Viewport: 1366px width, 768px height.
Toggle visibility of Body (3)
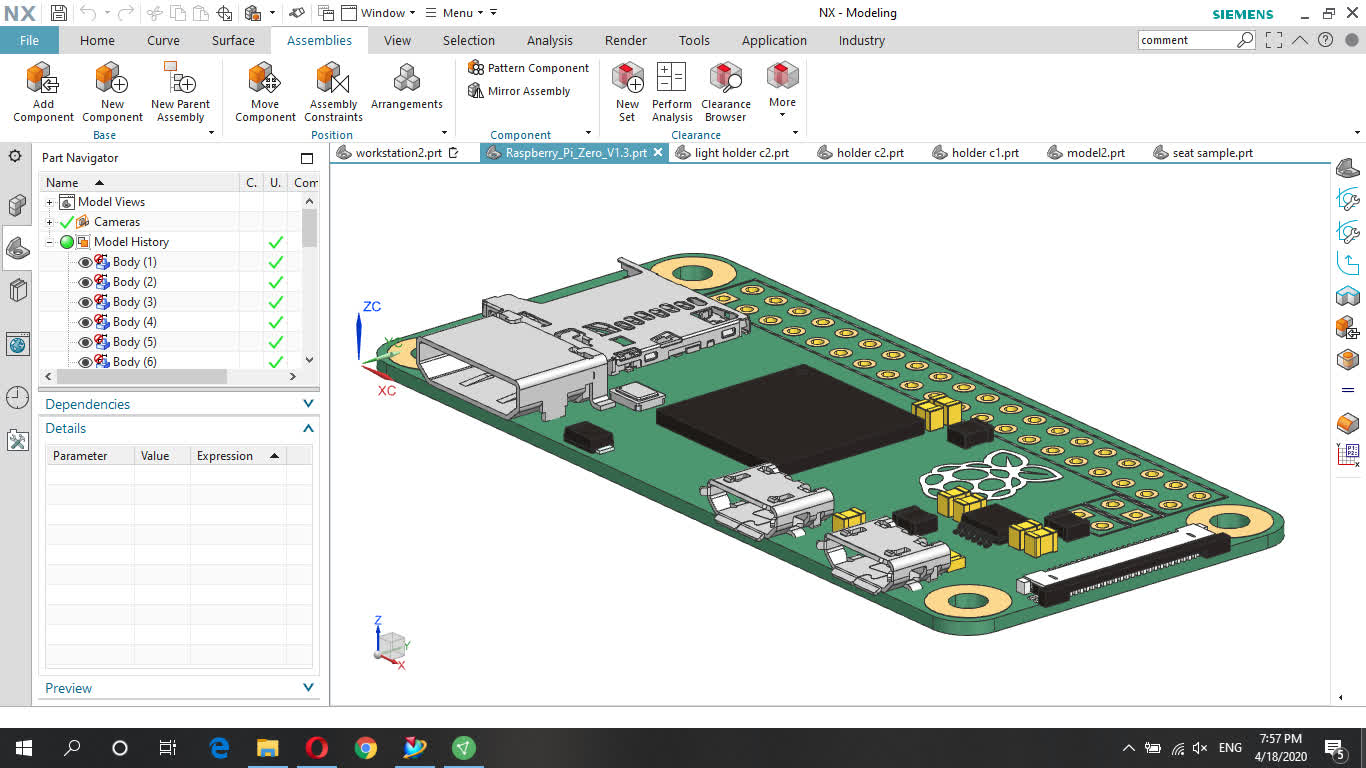tap(84, 302)
